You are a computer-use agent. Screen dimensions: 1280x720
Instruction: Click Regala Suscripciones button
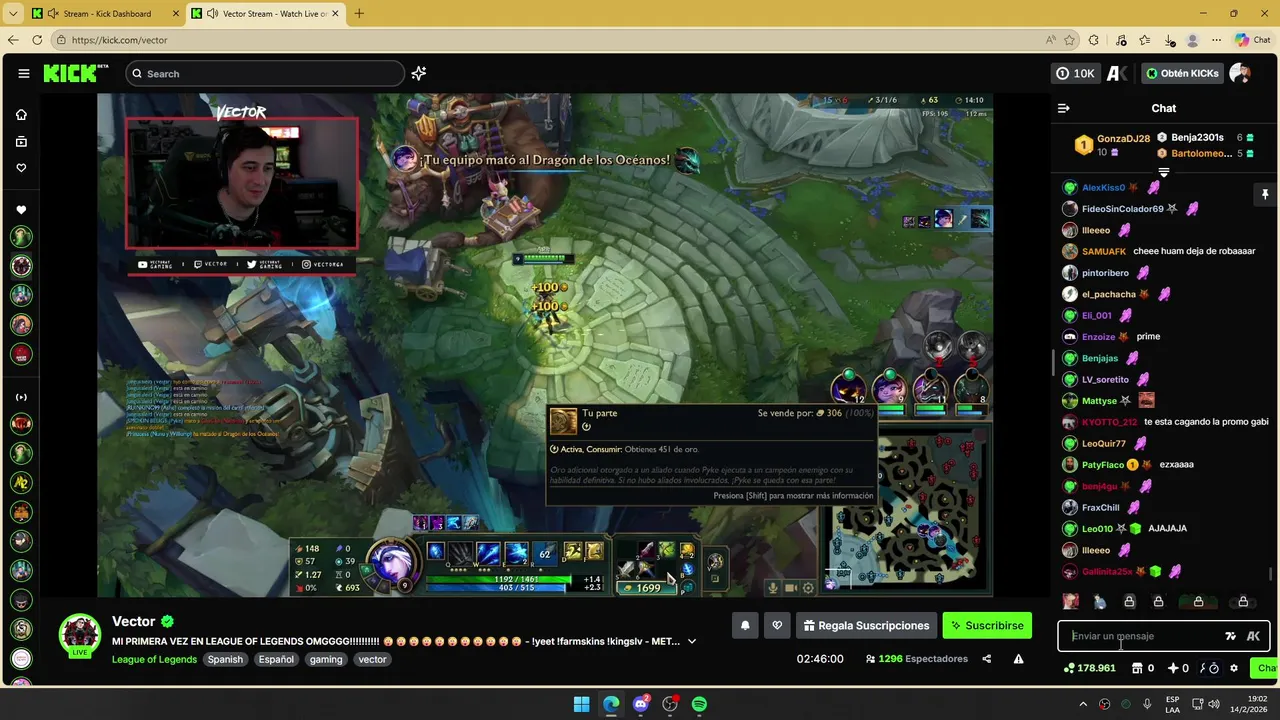pyautogui.click(x=866, y=625)
